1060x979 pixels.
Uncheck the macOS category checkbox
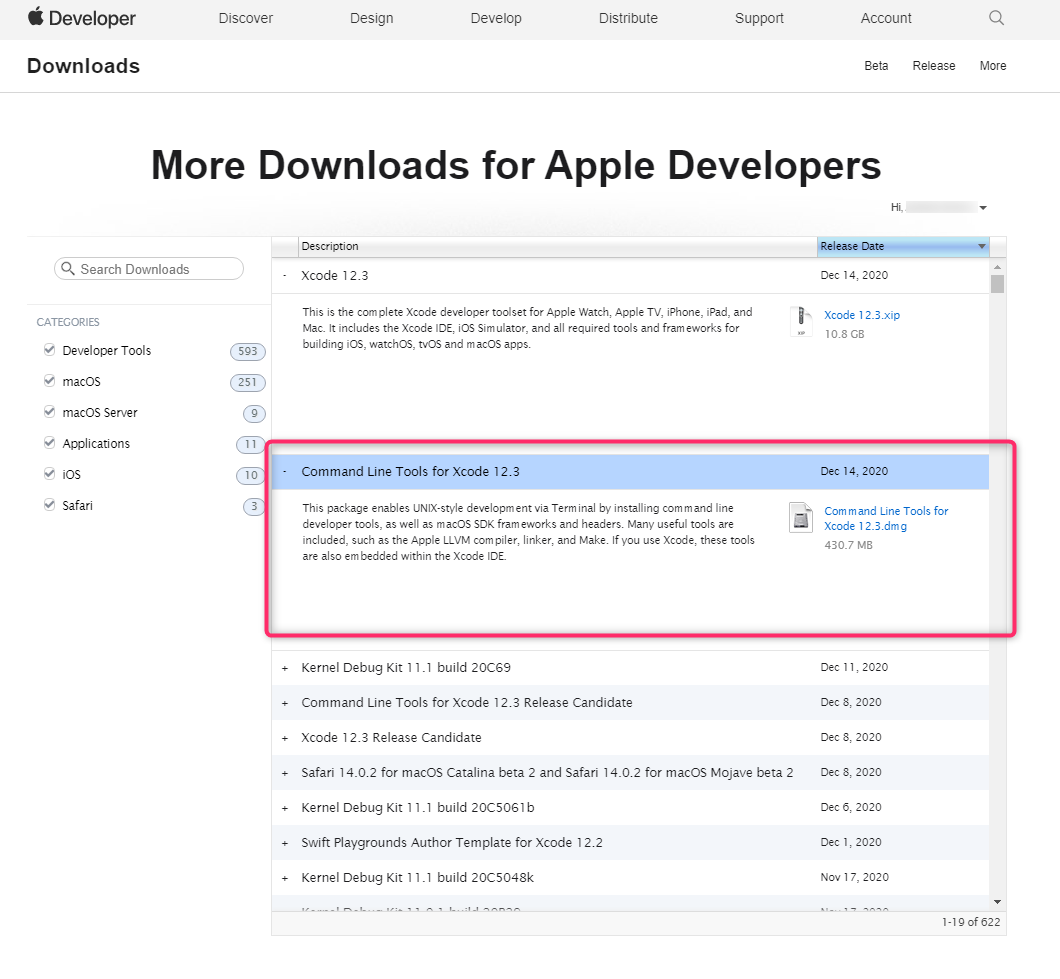pos(49,381)
